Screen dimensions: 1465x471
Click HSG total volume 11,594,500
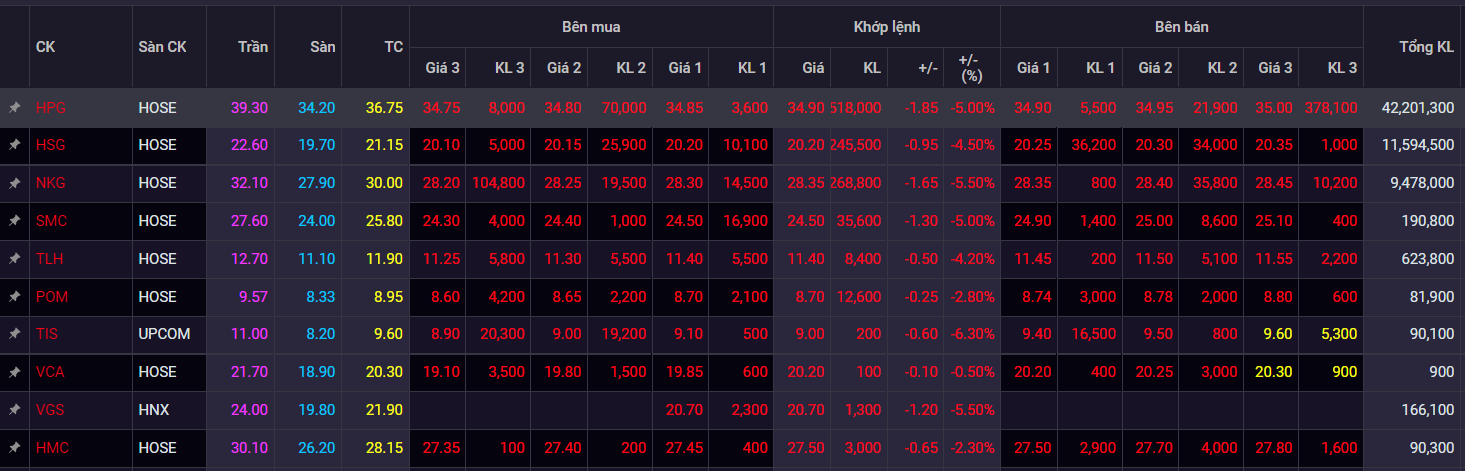pos(1418,145)
